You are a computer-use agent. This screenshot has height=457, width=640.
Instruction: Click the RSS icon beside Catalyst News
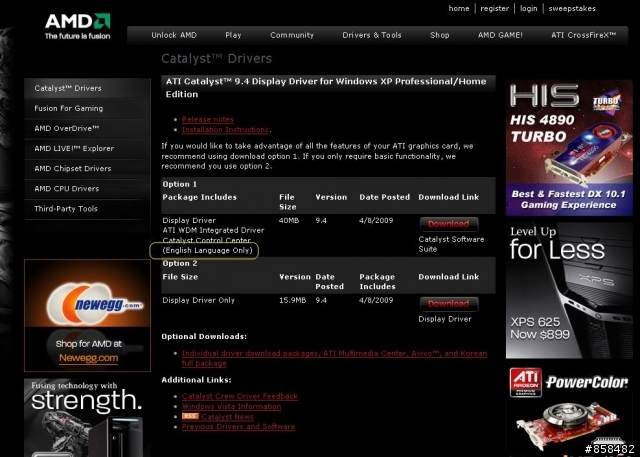click(x=190, y=416)
